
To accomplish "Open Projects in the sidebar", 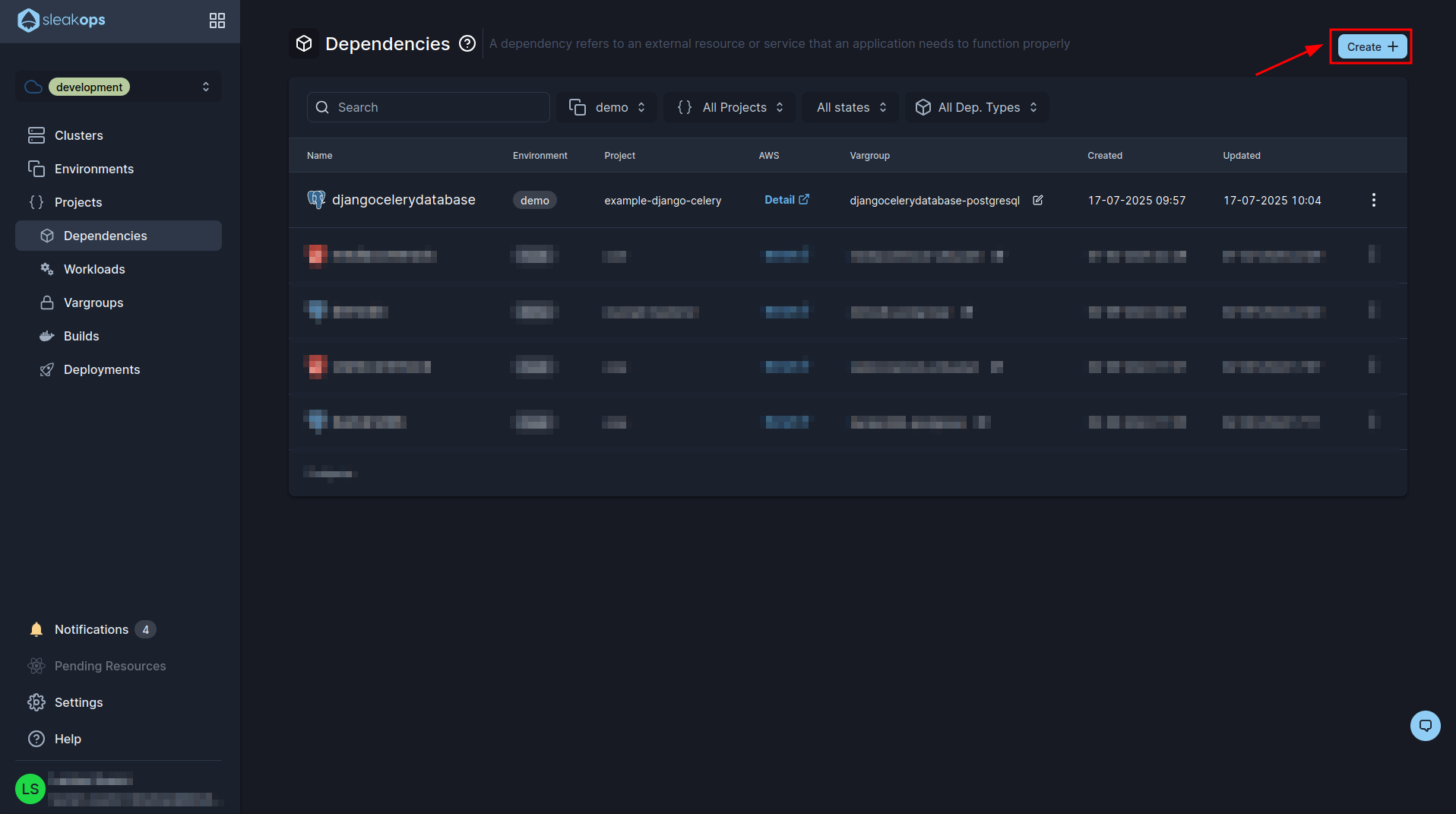I will (119, 202).
